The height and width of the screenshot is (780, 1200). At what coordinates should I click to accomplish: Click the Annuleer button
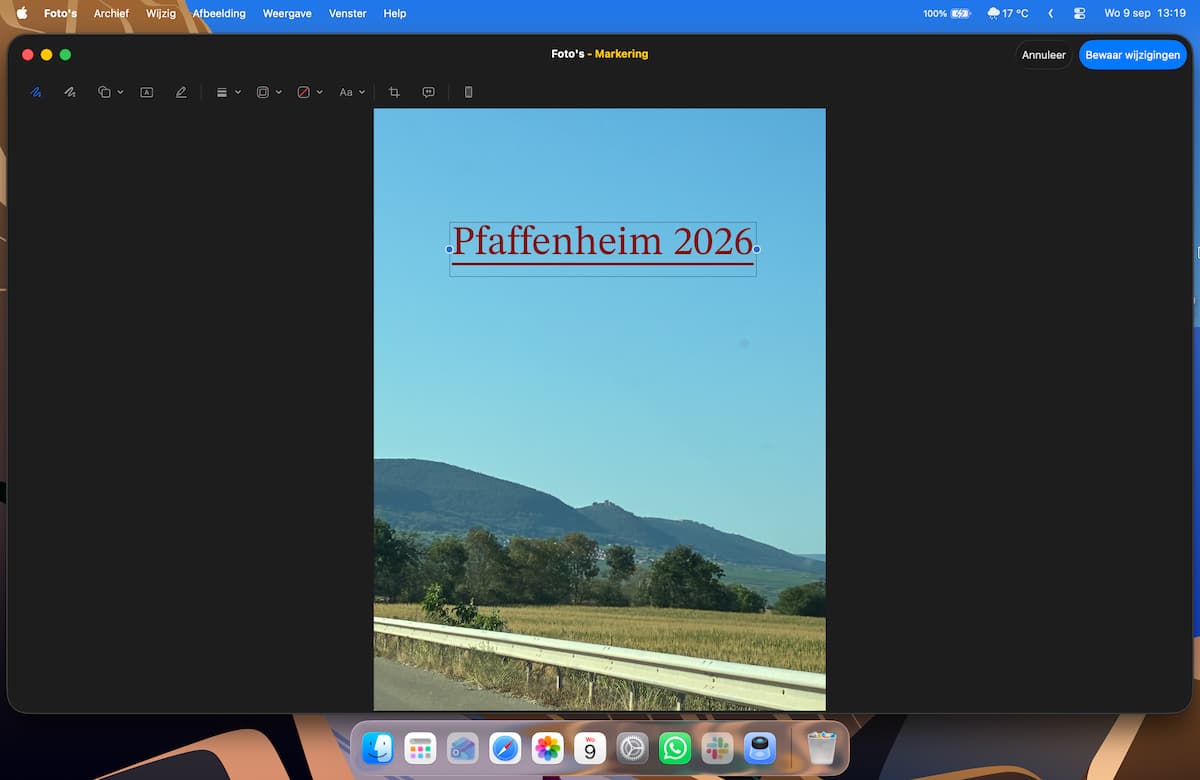[1044, 55]
